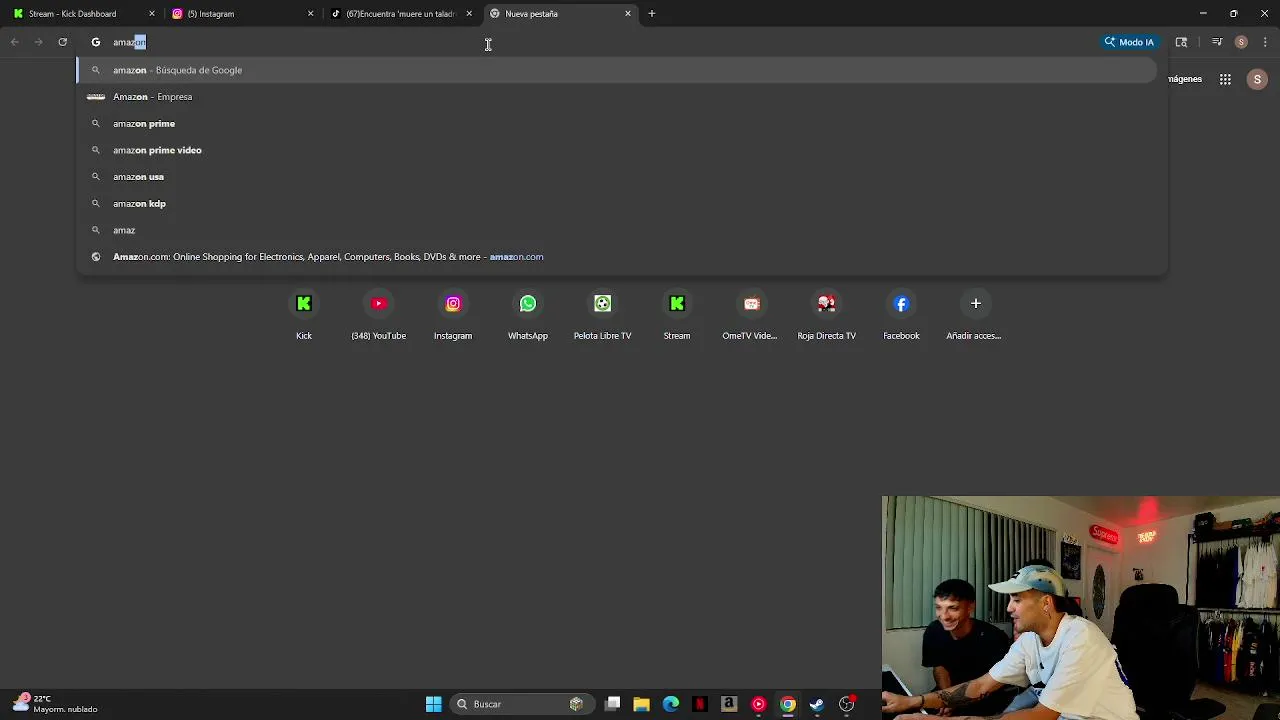Screen dimensions: 1280x720
Task: Open the Pelota Libre TV shortcut
Action: click(602, 315)
